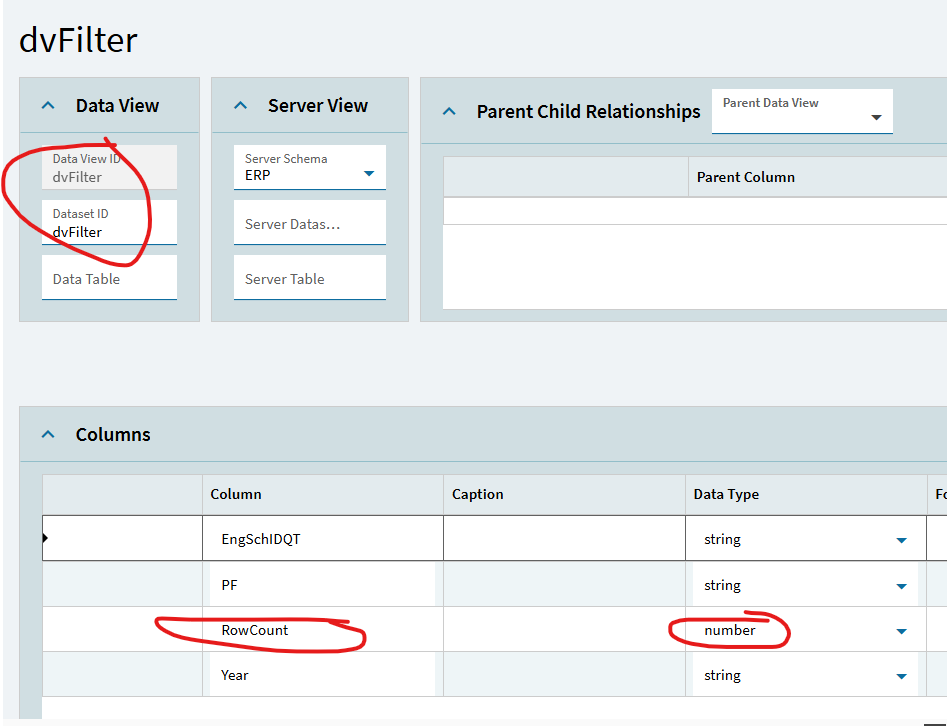
Task: Click the Data View ID field
Action: click(109, 167)
